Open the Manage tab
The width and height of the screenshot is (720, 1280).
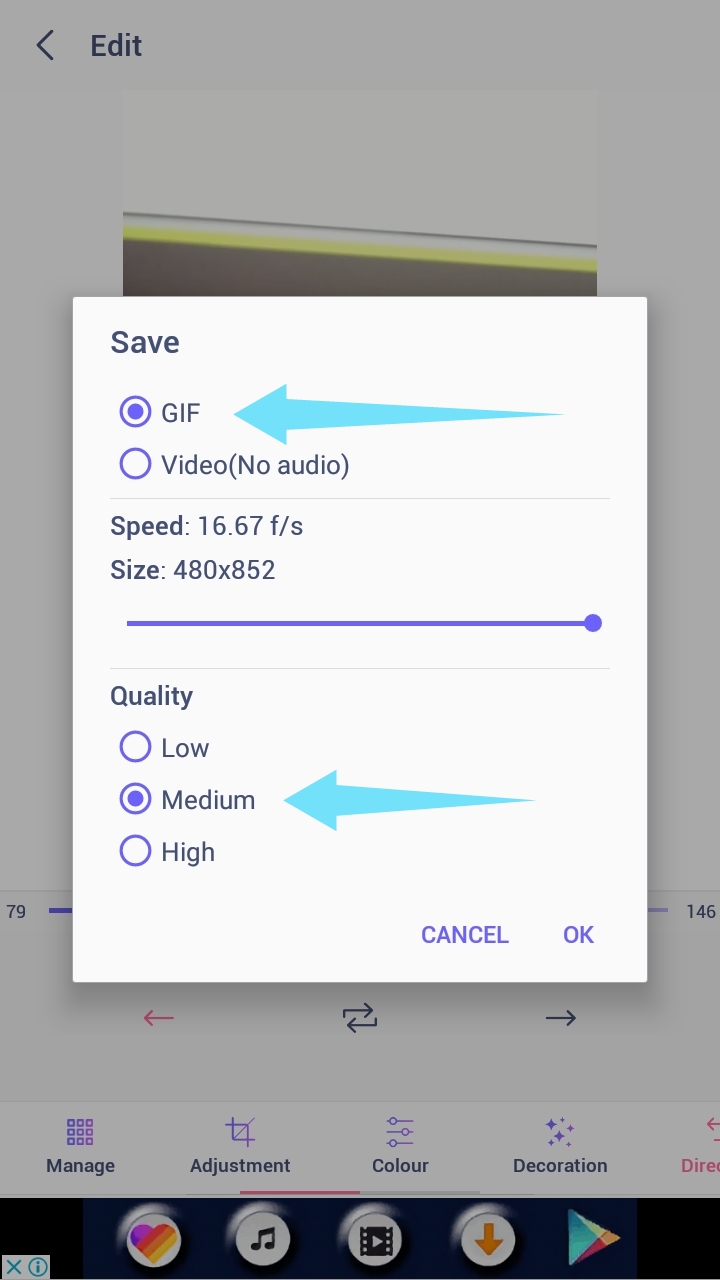click(x=80, y=1146)
